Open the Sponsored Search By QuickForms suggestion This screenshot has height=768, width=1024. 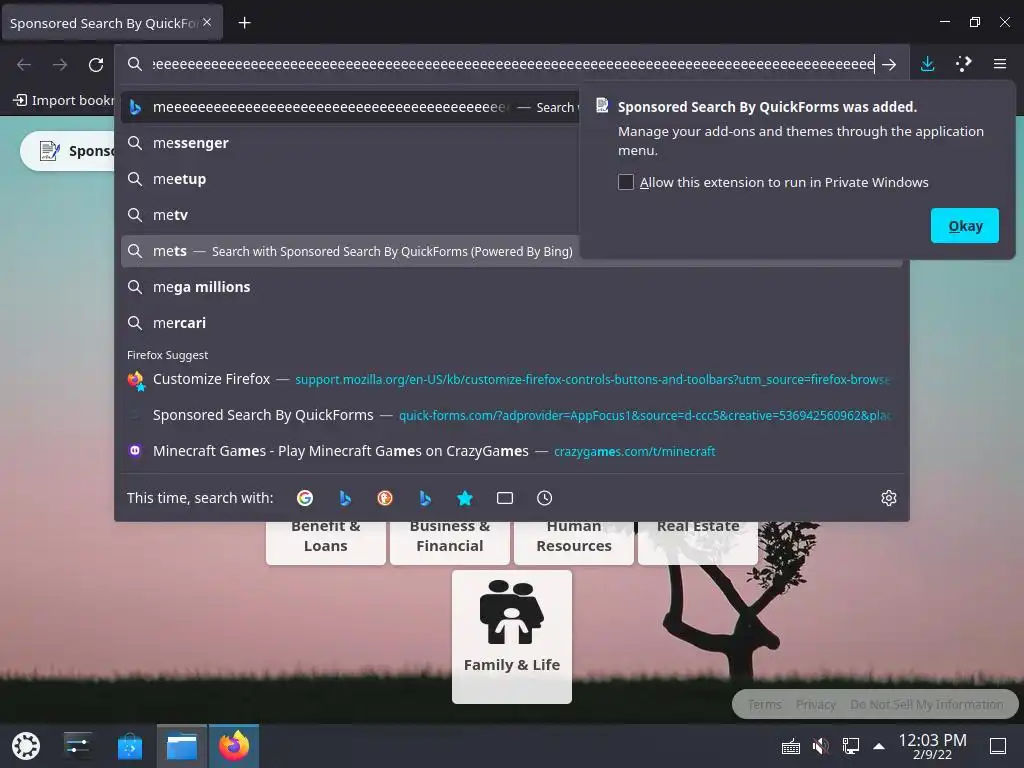pos(511,415)
